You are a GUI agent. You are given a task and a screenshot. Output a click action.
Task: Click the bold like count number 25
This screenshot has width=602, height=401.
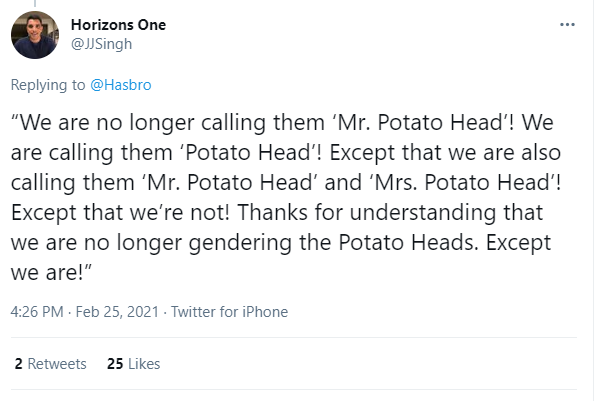coord(114,364)
